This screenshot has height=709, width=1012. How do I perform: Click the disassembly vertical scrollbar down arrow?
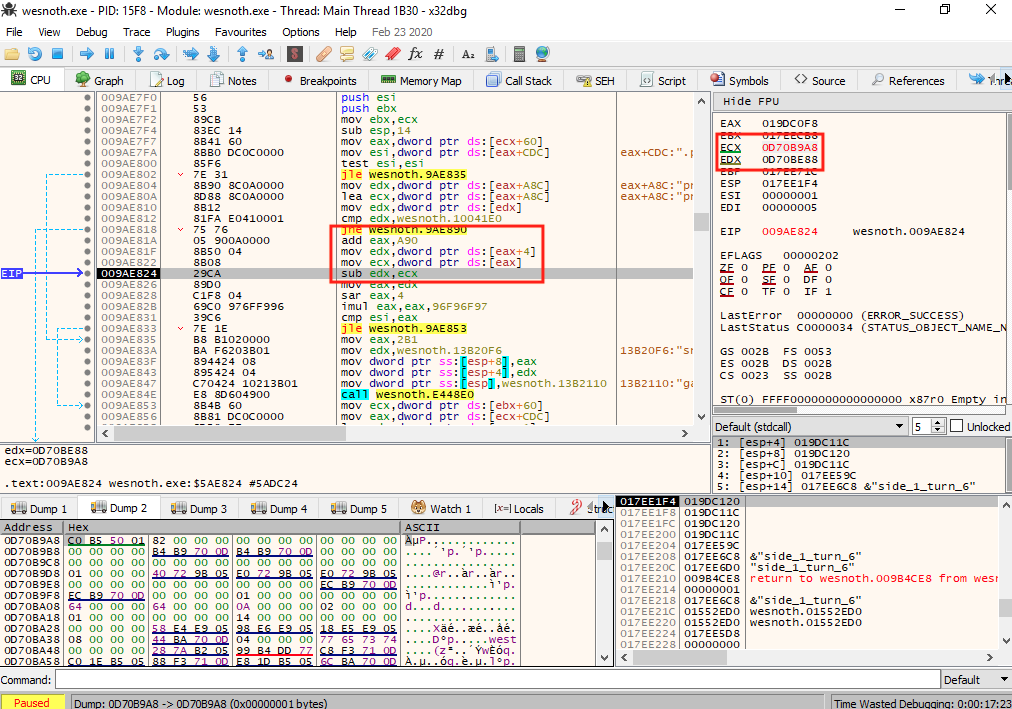click(702, 417)
